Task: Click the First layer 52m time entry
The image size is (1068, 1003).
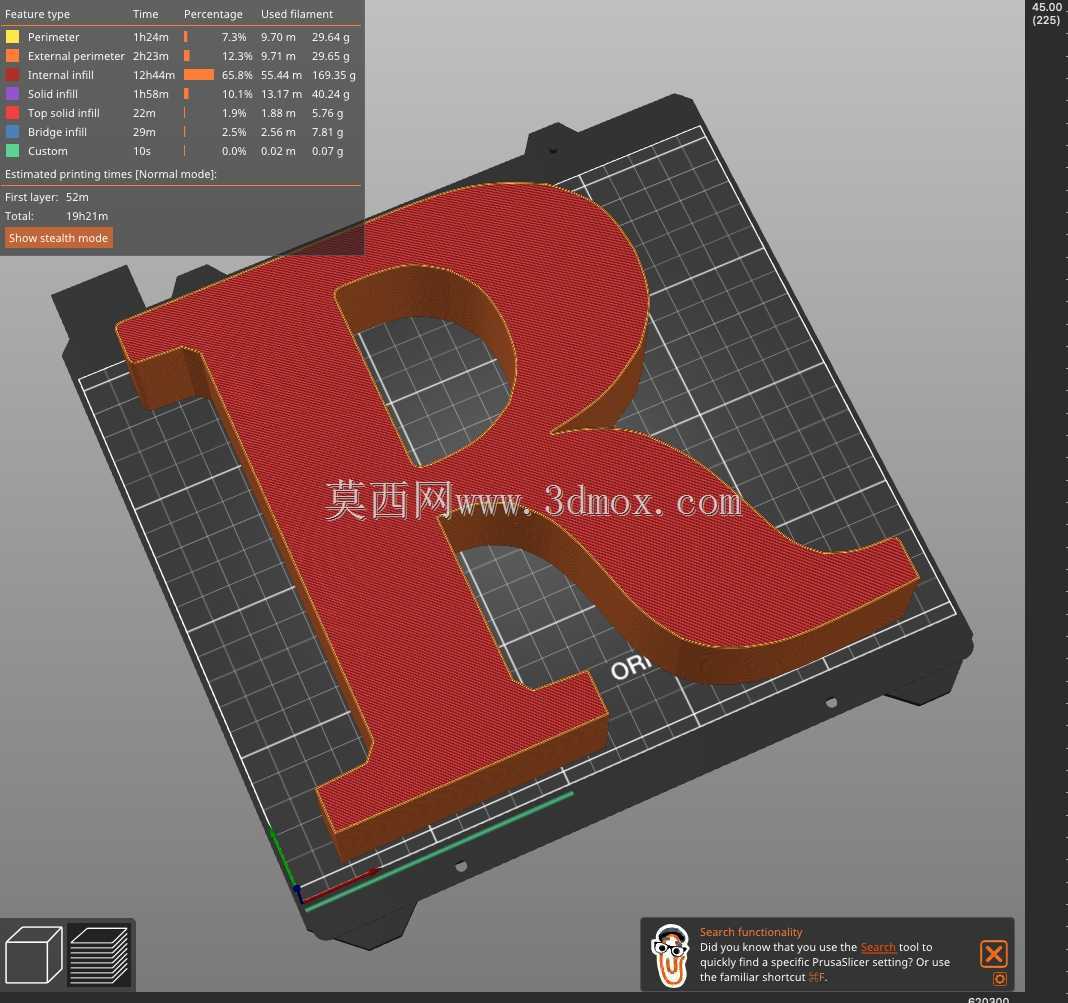Action: pyautogui.click(x=46, y=197)
